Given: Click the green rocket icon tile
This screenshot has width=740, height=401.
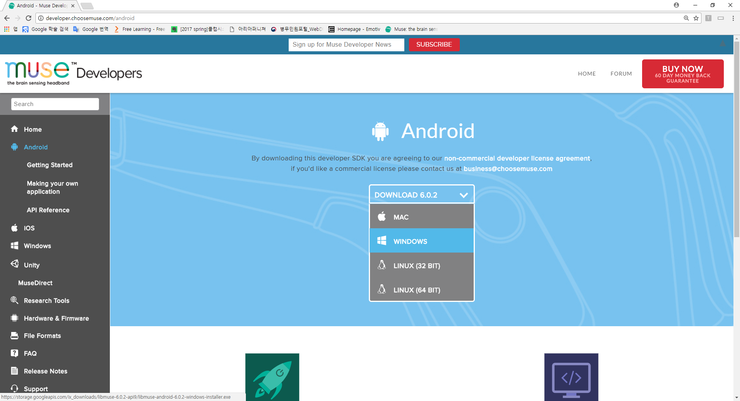Looking at the screenshot, I should (x=272, y=377).
